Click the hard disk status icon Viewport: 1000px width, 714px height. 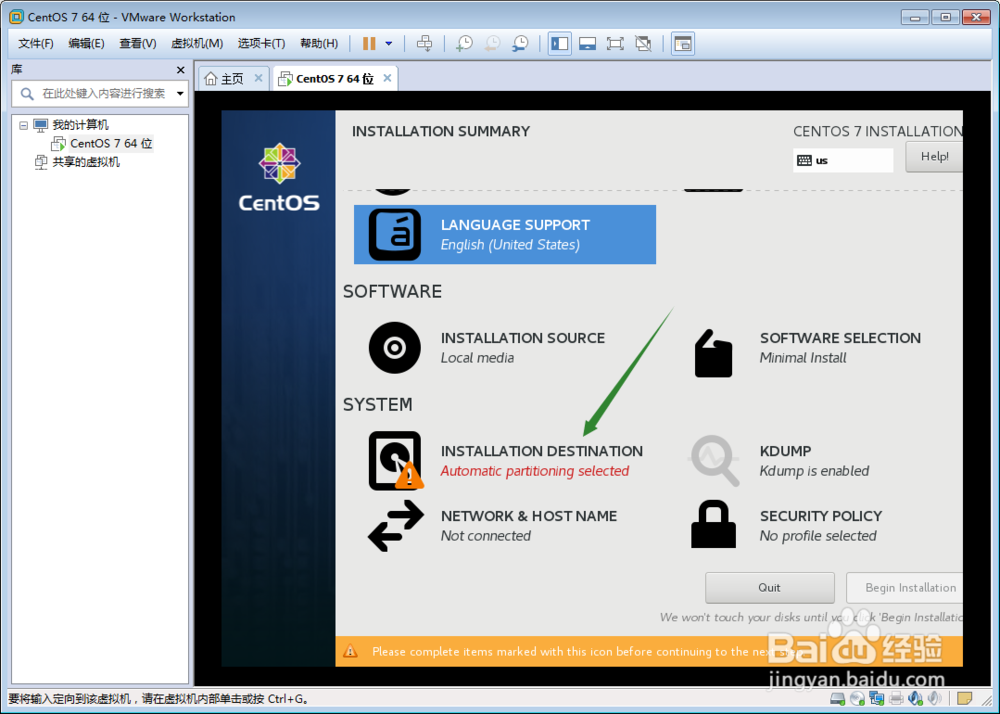click(x=838, y=699)
